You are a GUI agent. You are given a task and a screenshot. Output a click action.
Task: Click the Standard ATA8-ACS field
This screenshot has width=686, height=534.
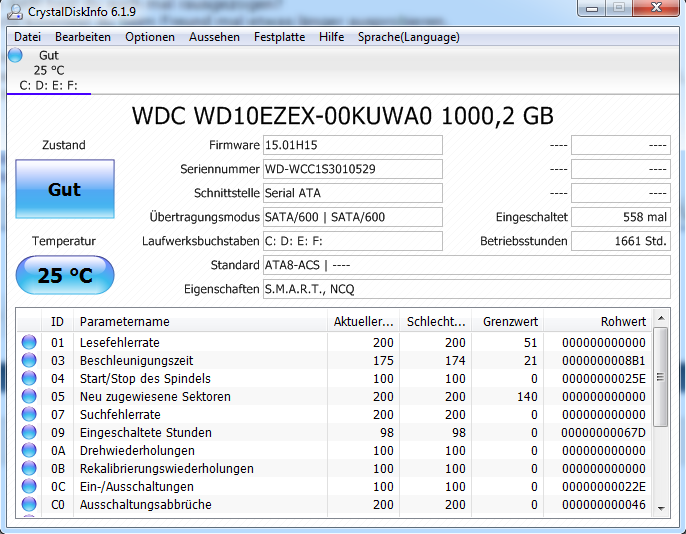pyautogui.click(x=466, y=265)
